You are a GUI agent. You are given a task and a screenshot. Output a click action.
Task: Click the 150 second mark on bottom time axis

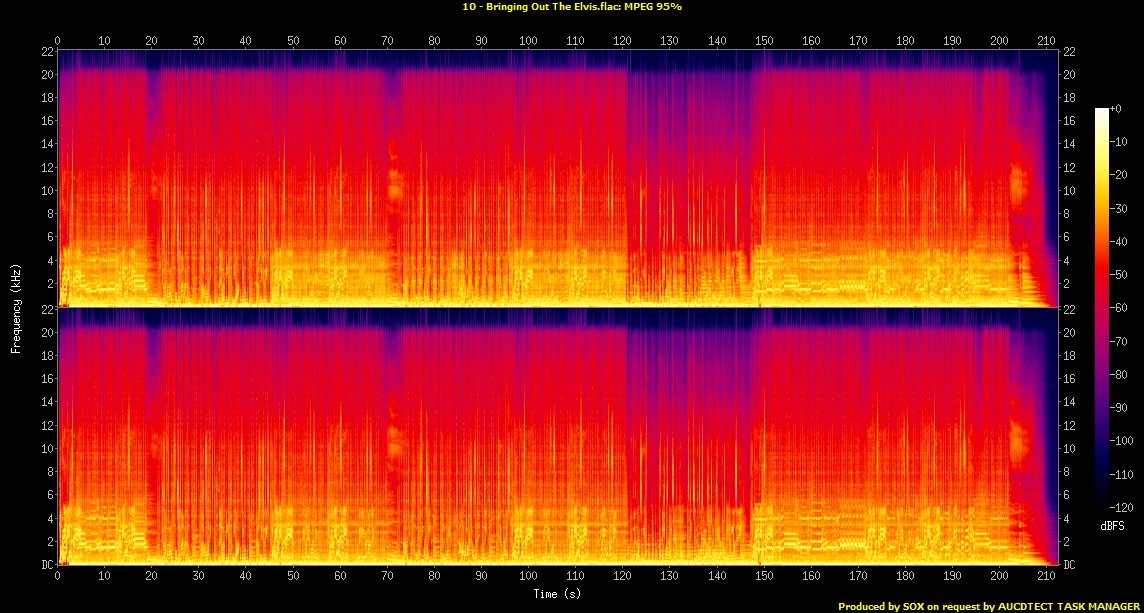[x=764, y=577]
